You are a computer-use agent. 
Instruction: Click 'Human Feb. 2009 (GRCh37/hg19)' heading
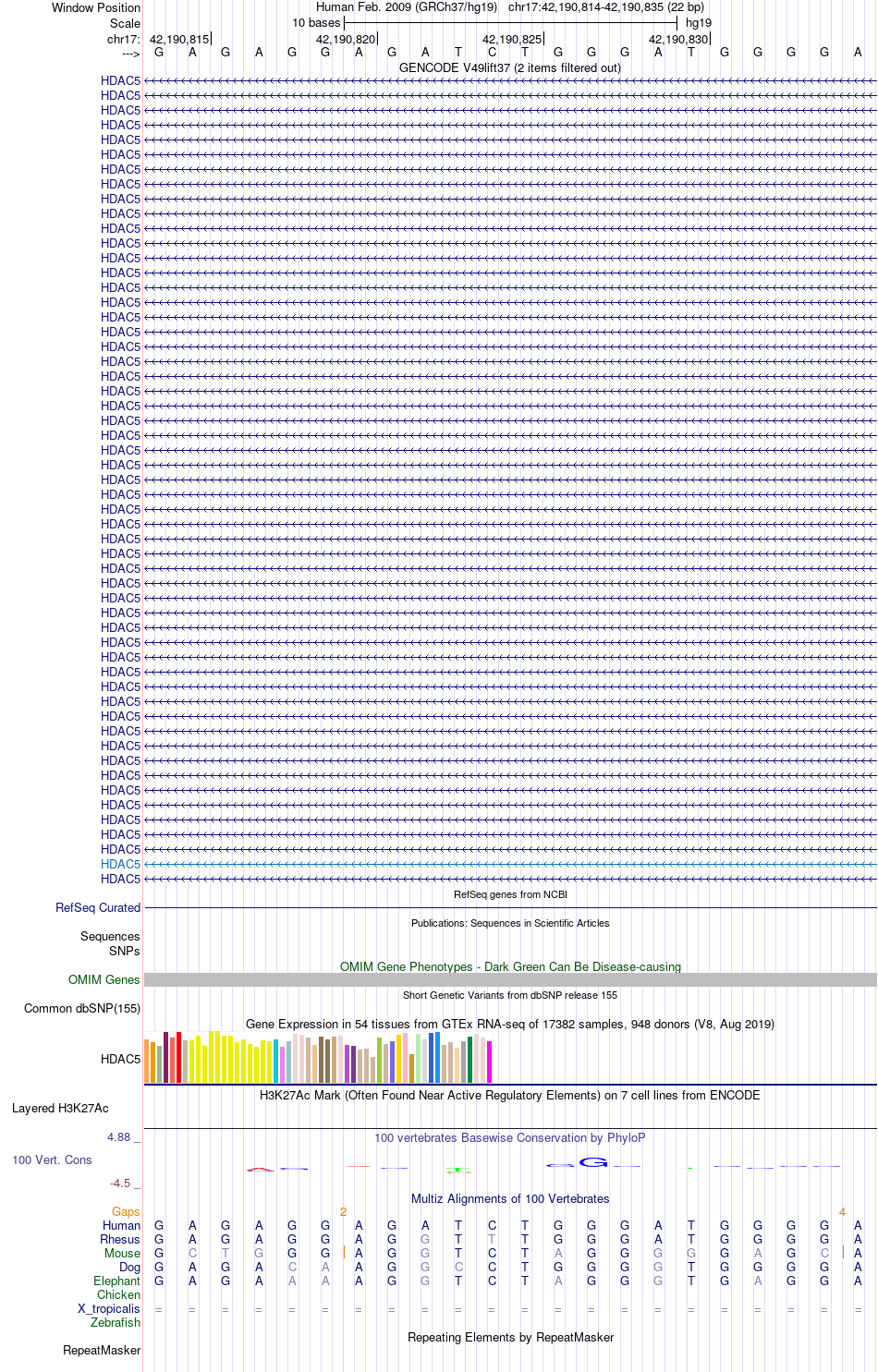407,7
